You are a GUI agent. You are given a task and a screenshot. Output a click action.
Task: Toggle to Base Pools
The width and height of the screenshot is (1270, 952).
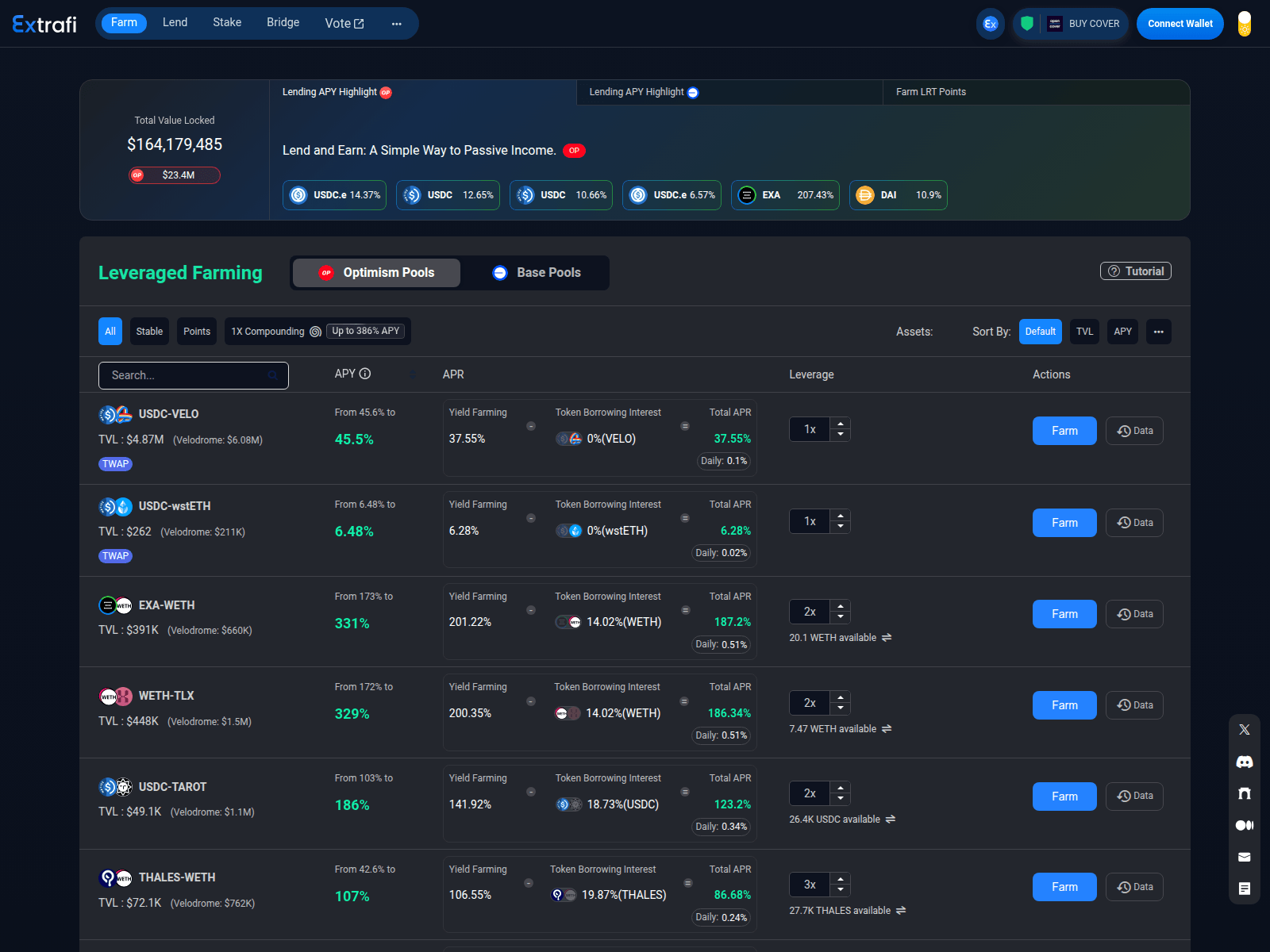click(x=537, y=273)
